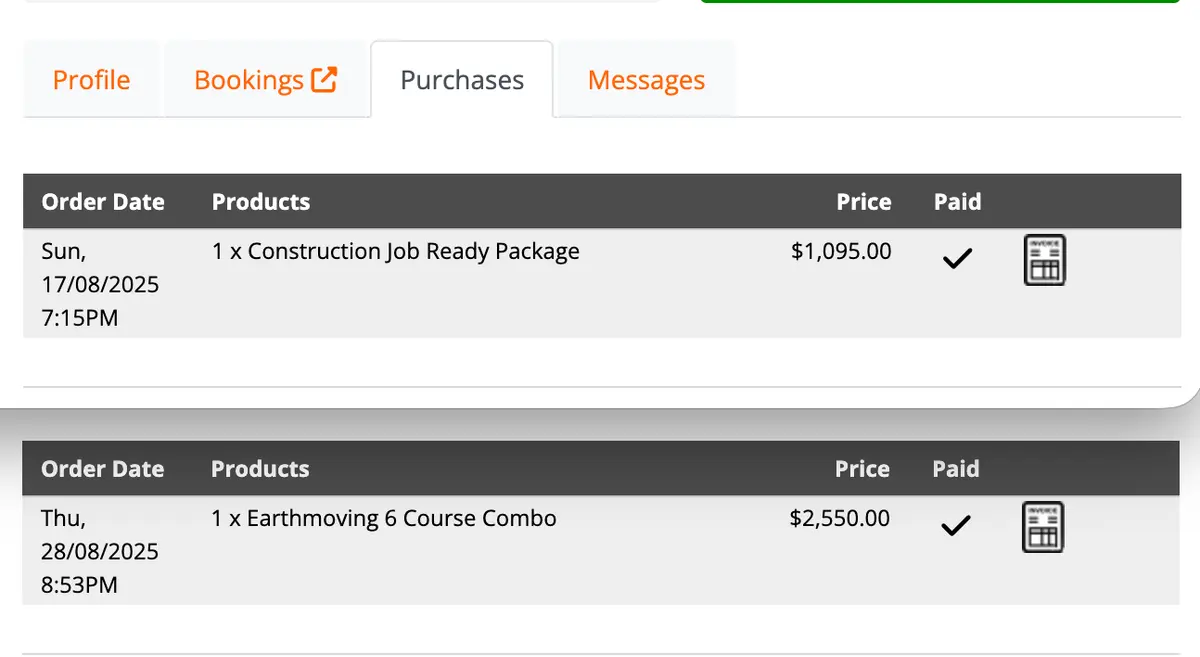Viewport: 1200px width, 657px height.
Task: Click Price header above $1,095.00
Action: (864, 202)
